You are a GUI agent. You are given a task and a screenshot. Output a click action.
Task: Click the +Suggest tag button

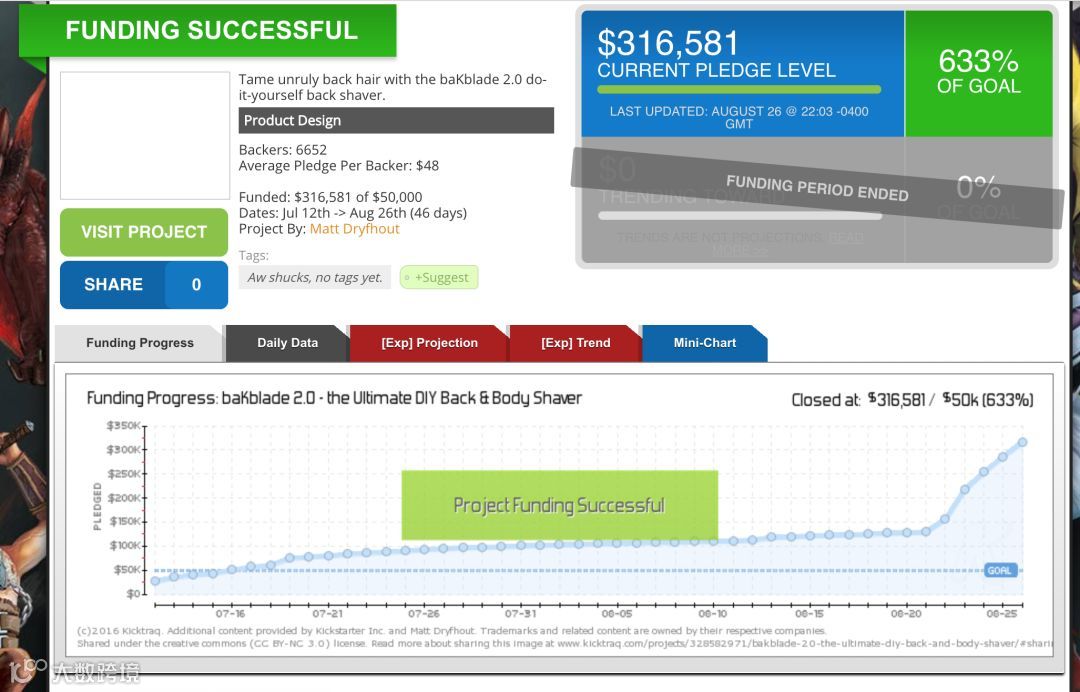coord(439,277)
